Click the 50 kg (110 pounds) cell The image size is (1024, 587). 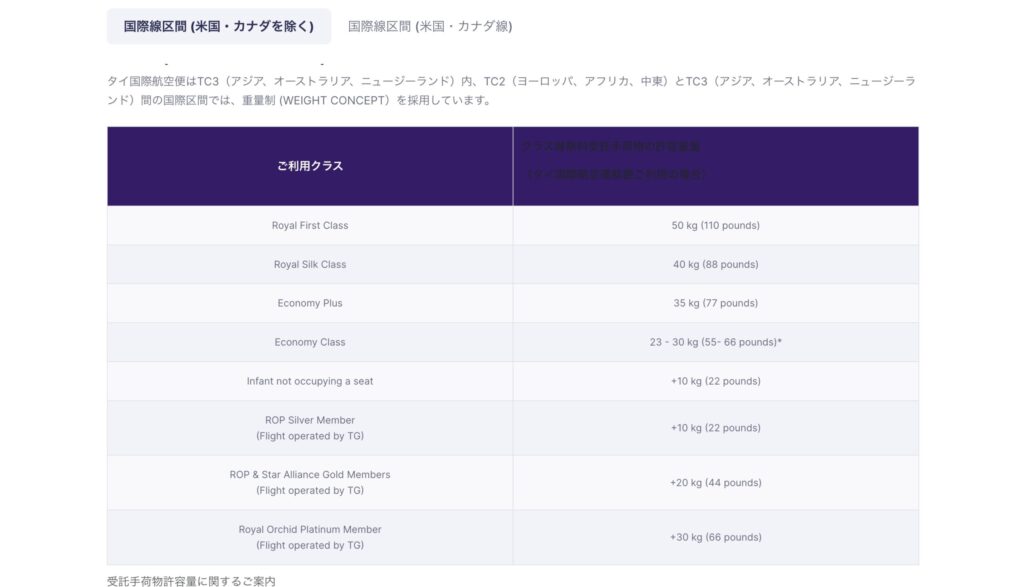[715, 226]
